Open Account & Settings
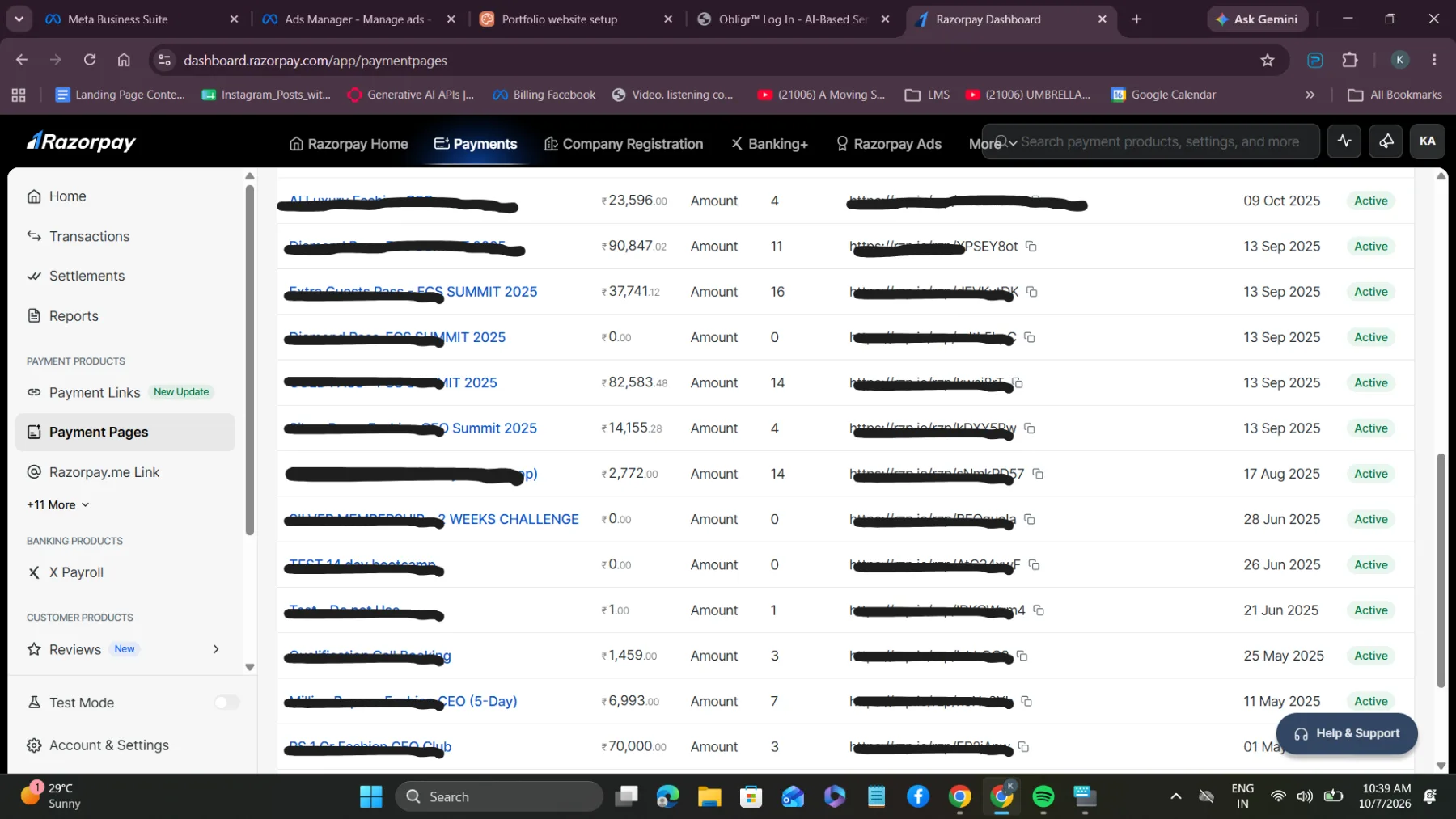The width and height of the screenshot is (1456, 819). tap(98, 745)
